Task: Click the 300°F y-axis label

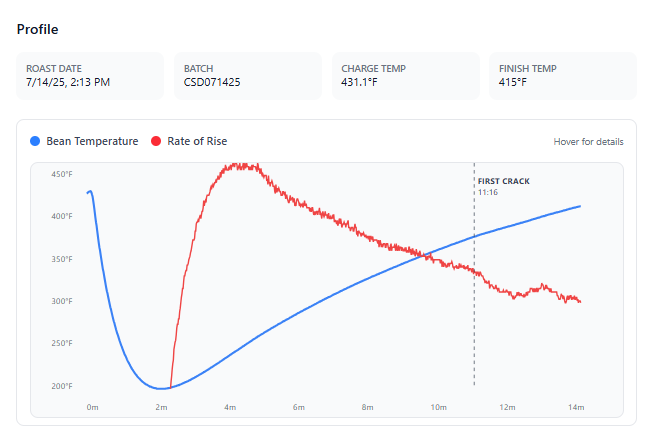Action: (62, 301)
